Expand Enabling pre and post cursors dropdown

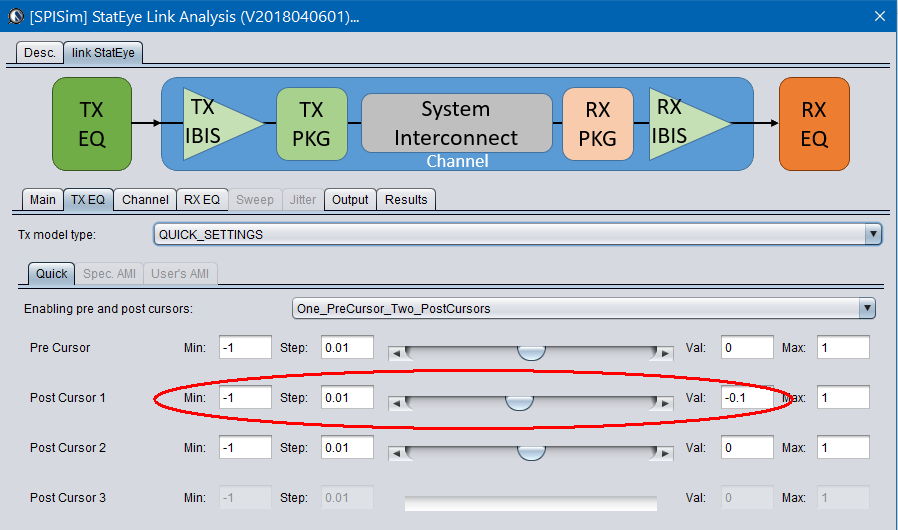coord(867,308)
